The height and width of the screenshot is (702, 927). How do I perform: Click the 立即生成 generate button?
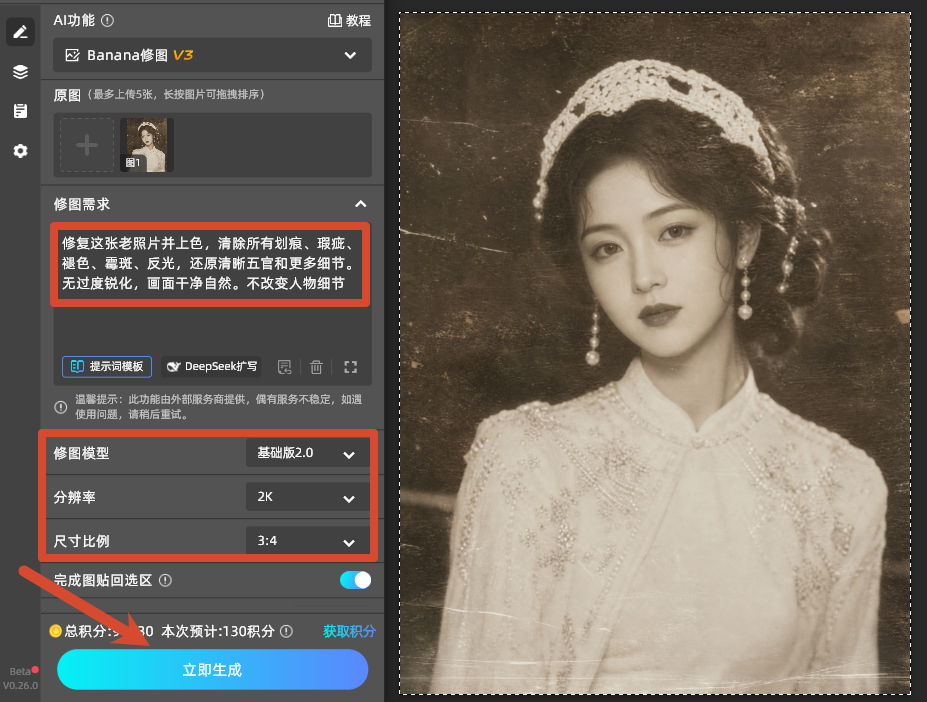[212, 669]
